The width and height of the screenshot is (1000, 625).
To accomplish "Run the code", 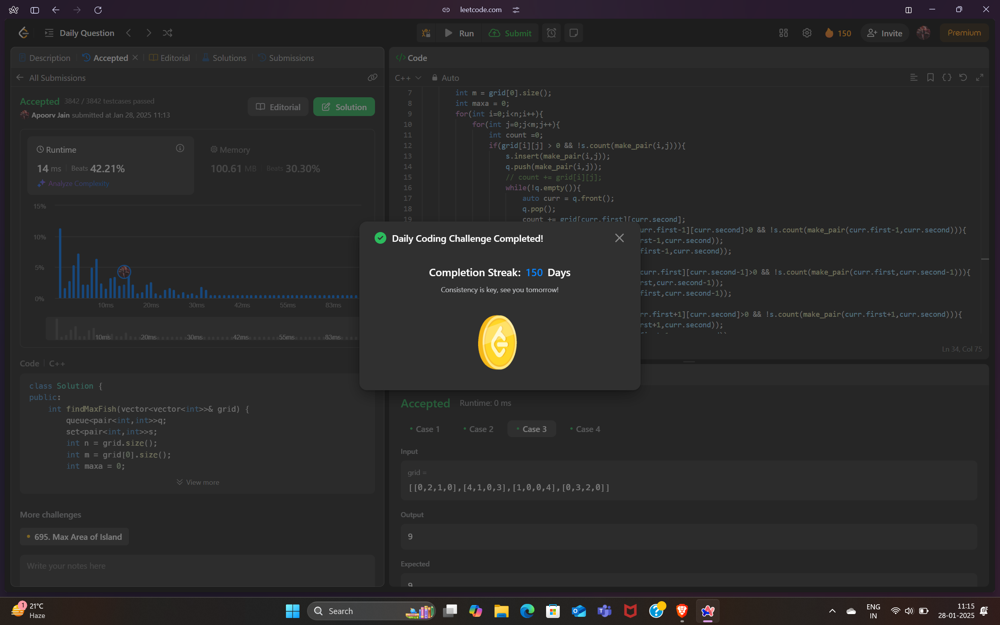I will (459, 33).
